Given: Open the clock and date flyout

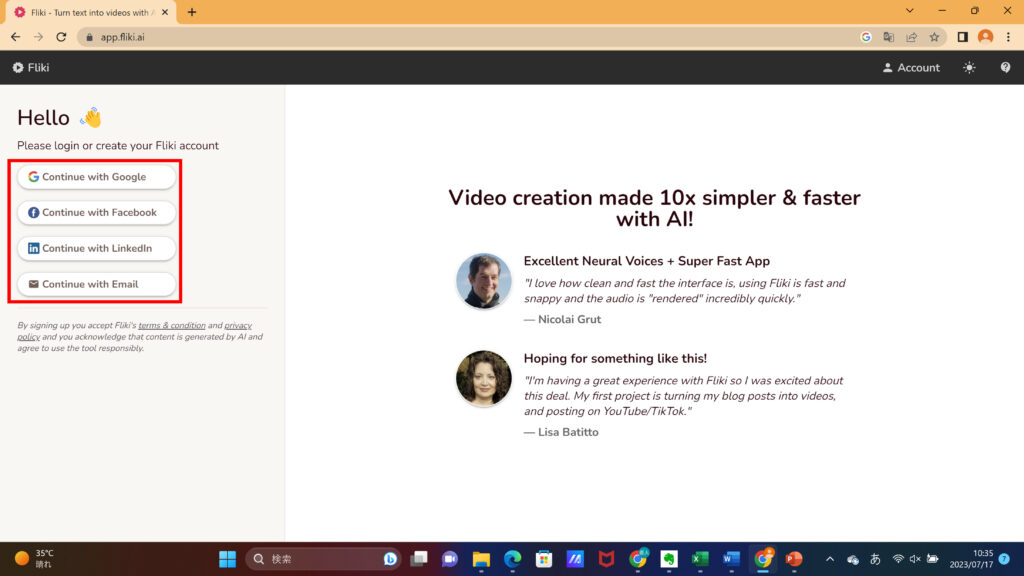Looking at the screenshot, I should pos(971,559).
